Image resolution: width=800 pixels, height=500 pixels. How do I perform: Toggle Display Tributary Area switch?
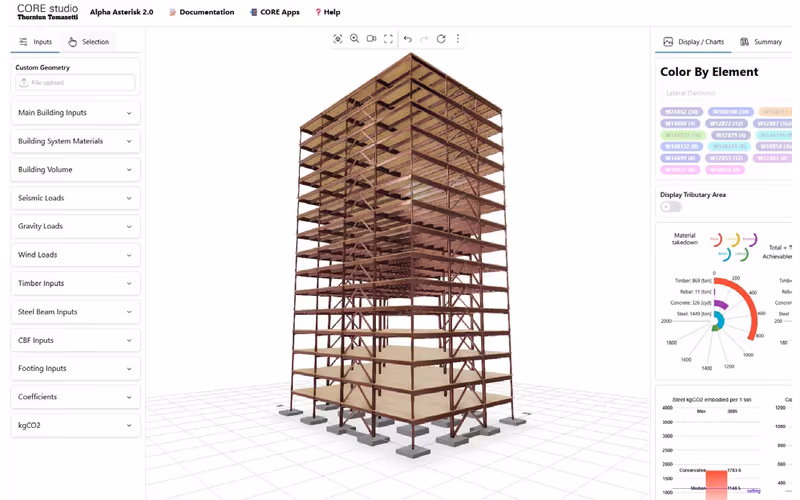pos(670,207)
